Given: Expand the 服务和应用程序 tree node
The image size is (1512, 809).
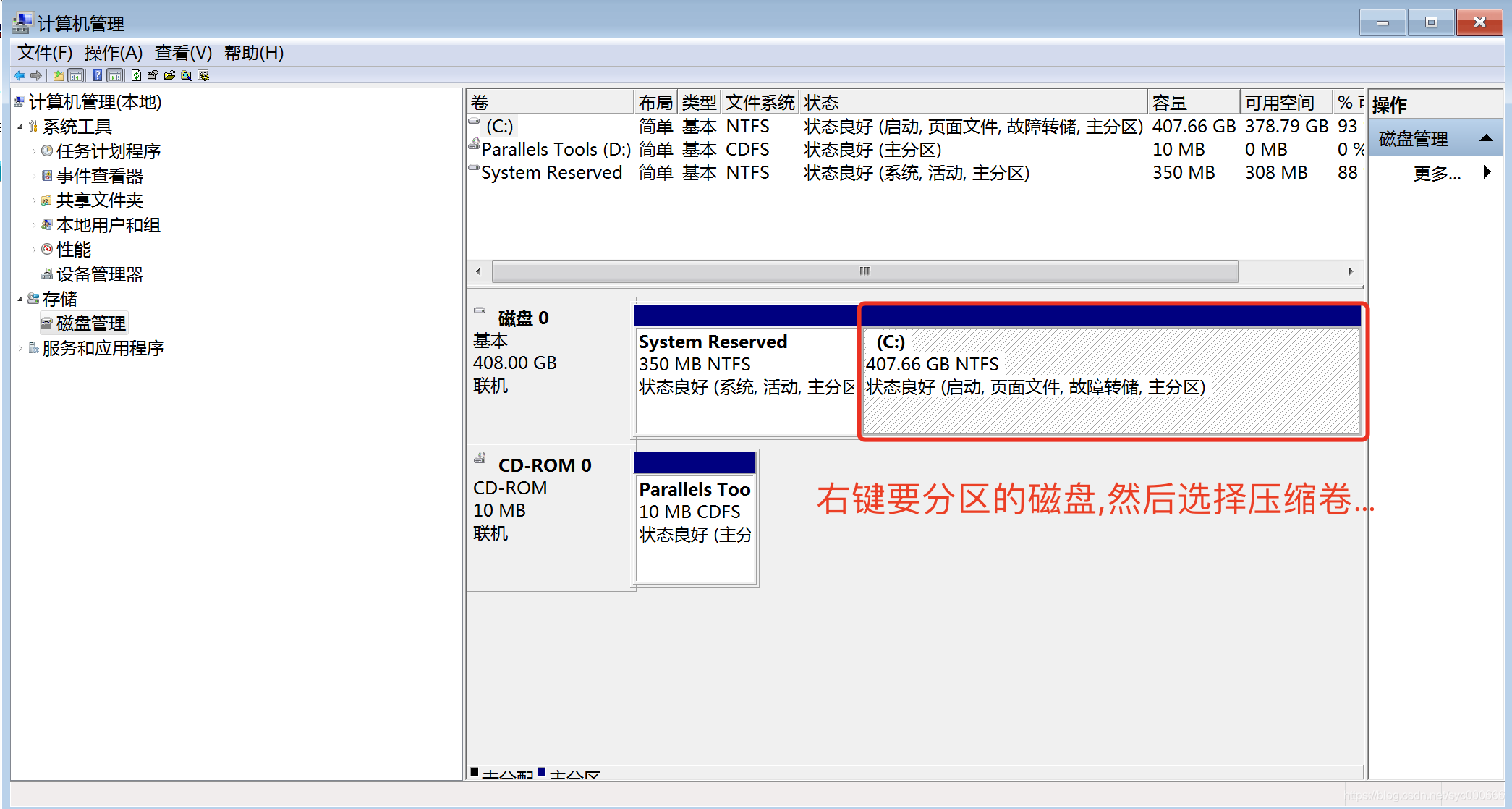Looking at the screenshot, I should pyautogui.click(x=20, y=349).
